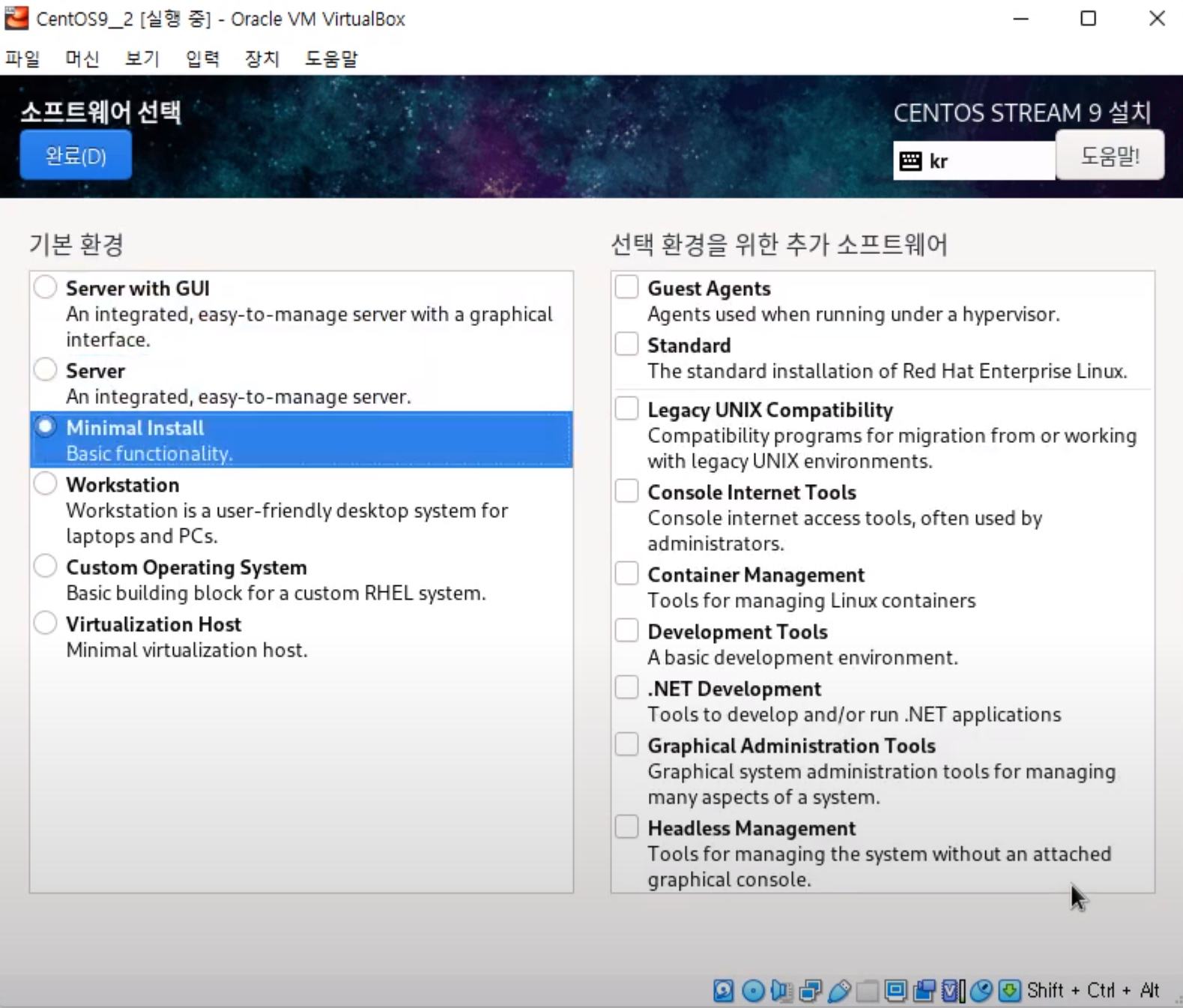Click the 도움말! help button

point(1110,155)
